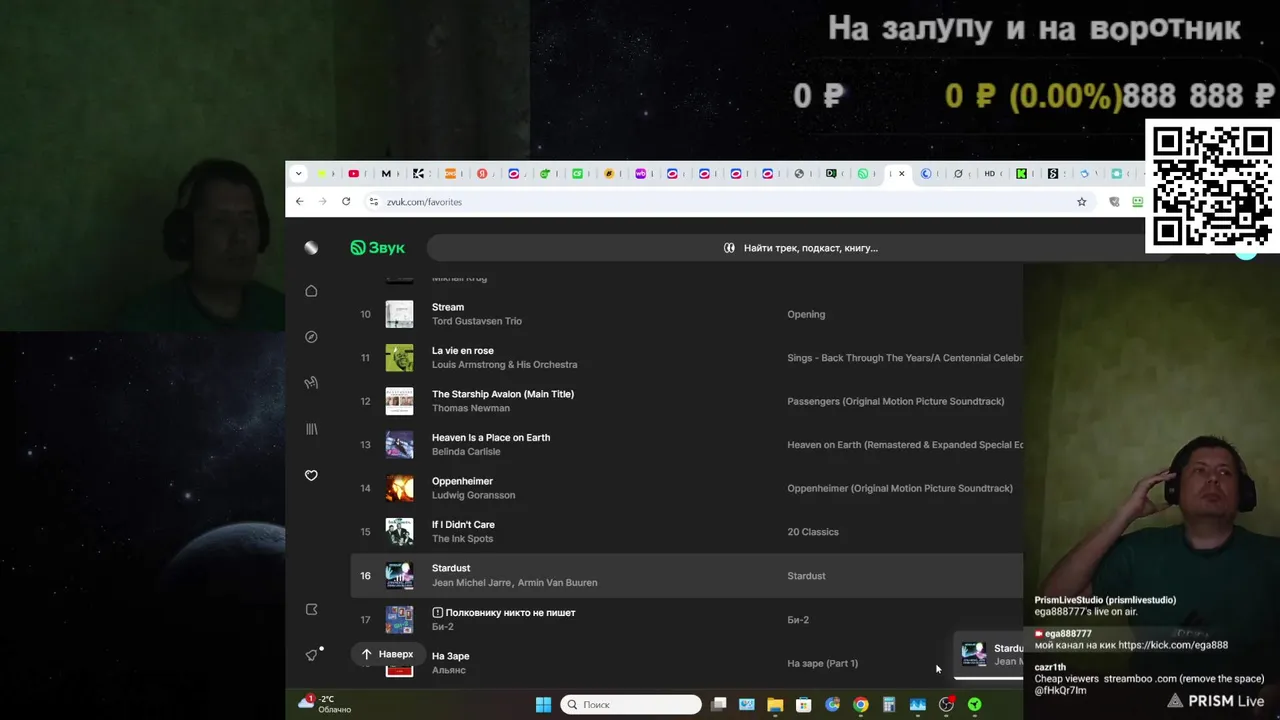Click the browser Forward arrow
This screenshot has height=720, width=1280.
click(322, 201)
